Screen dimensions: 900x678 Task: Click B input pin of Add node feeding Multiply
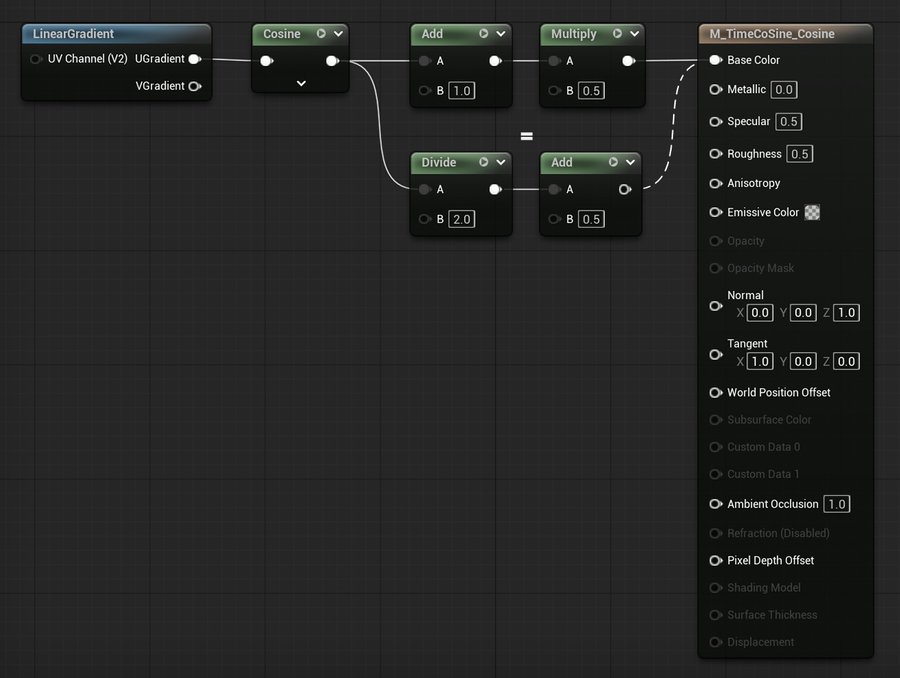(x=425, y=91)
